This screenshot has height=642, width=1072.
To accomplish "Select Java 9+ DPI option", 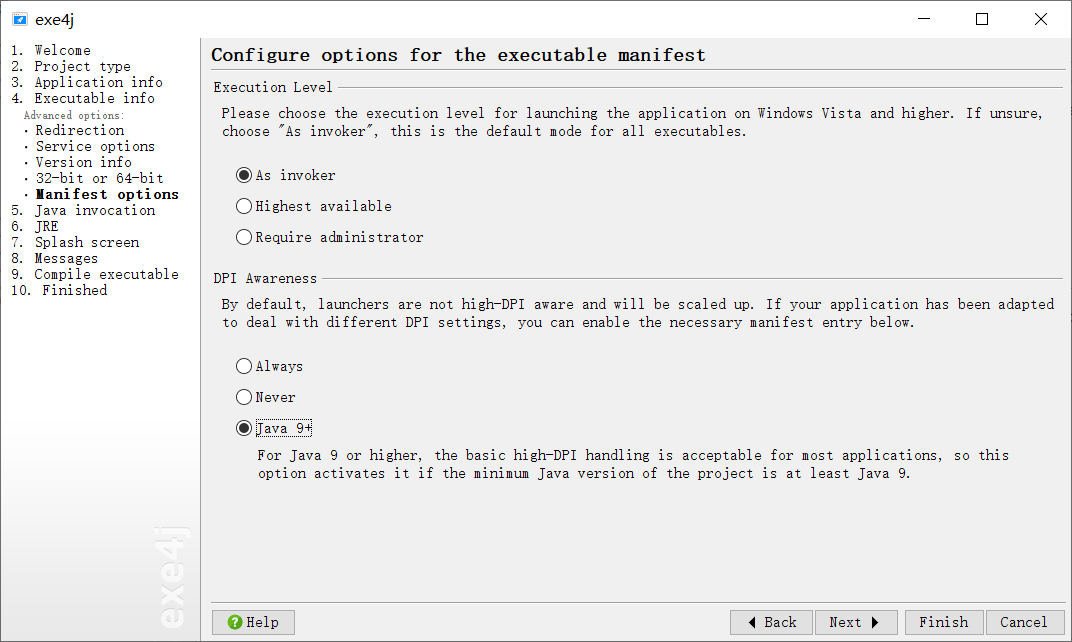I will point(244,428).
